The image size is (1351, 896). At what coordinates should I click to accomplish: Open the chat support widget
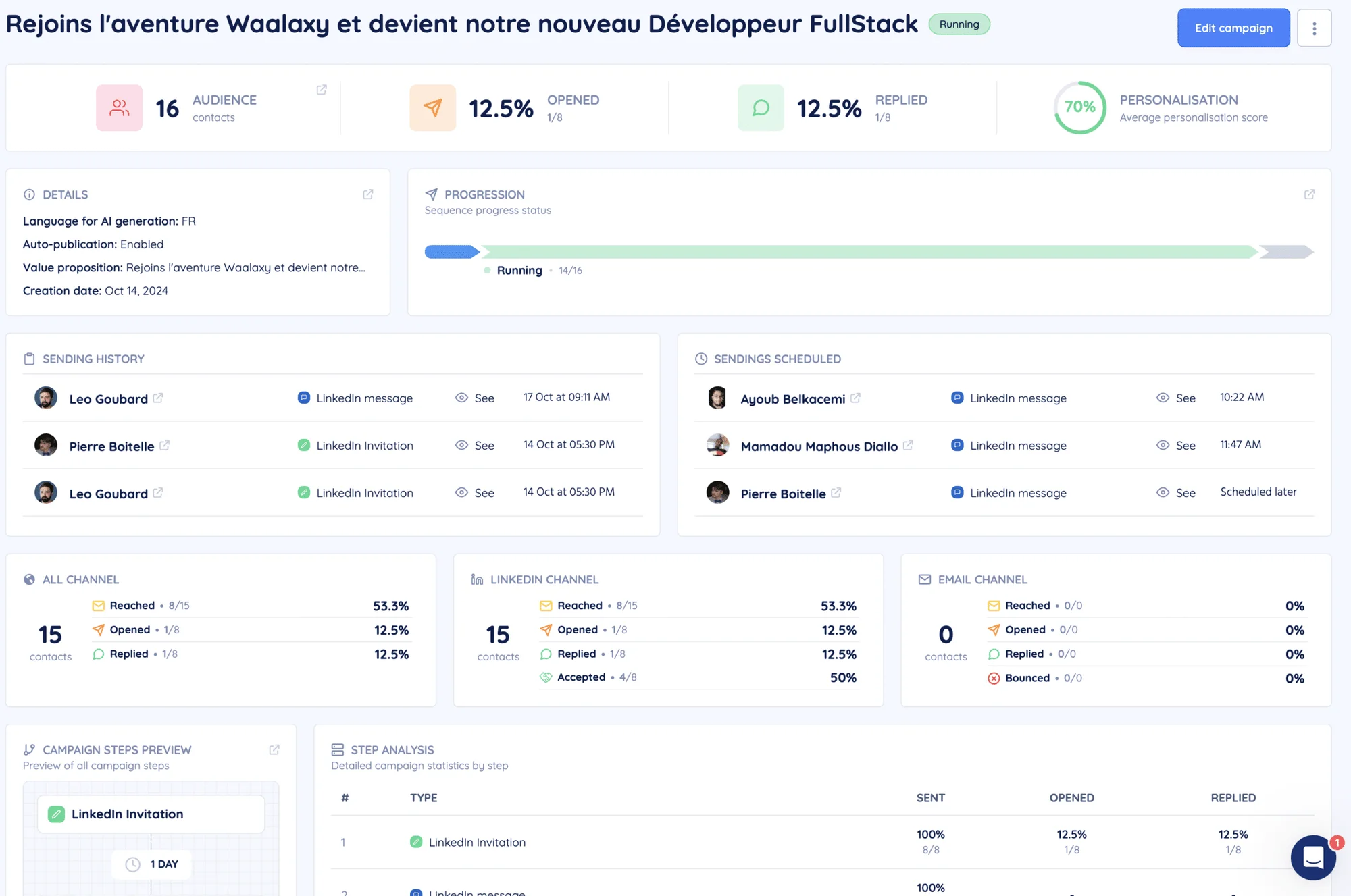tap(1313, 858)
